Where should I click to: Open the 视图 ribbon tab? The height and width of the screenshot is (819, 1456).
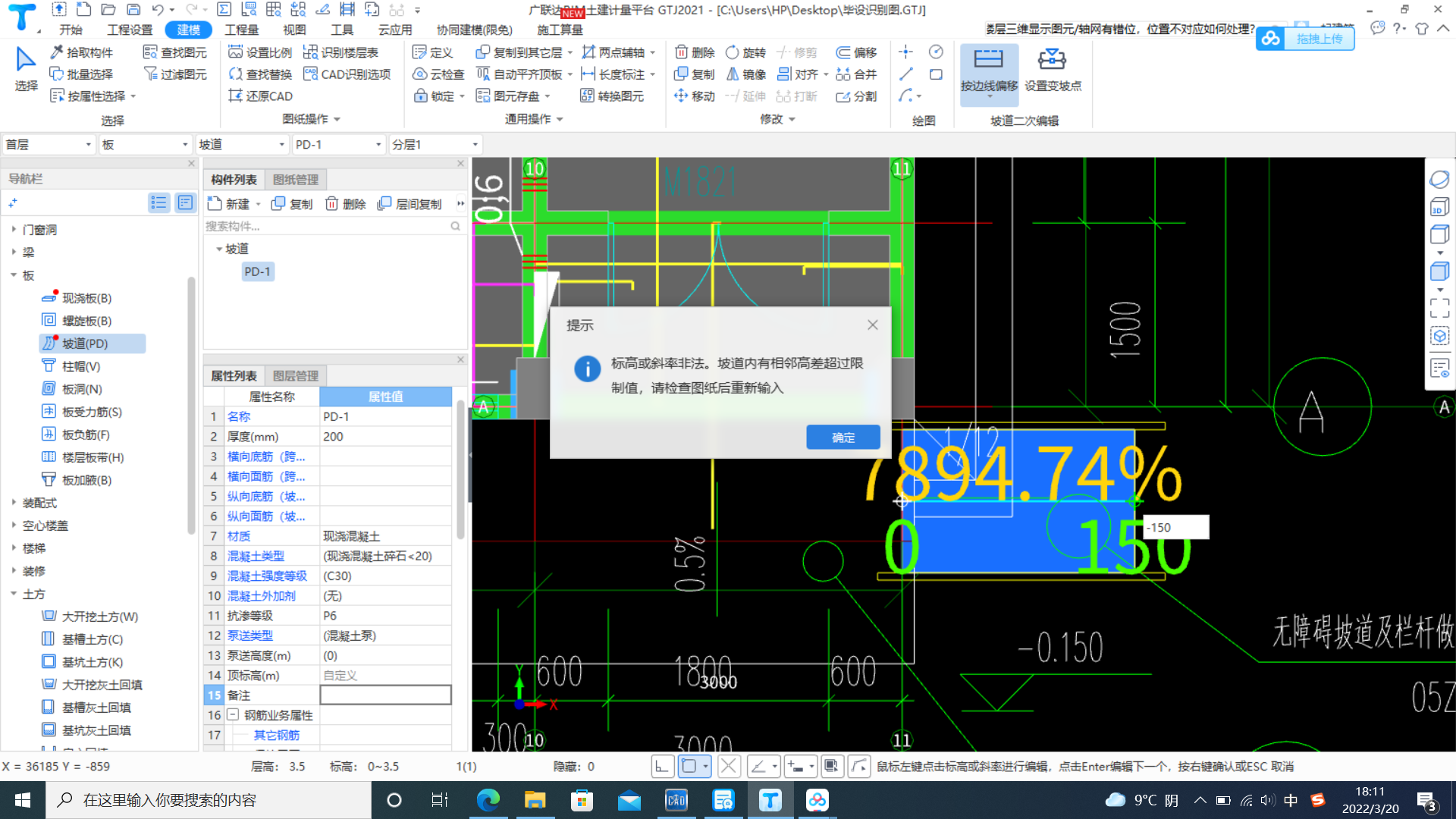pyautogui.click(x=294, y=30)
